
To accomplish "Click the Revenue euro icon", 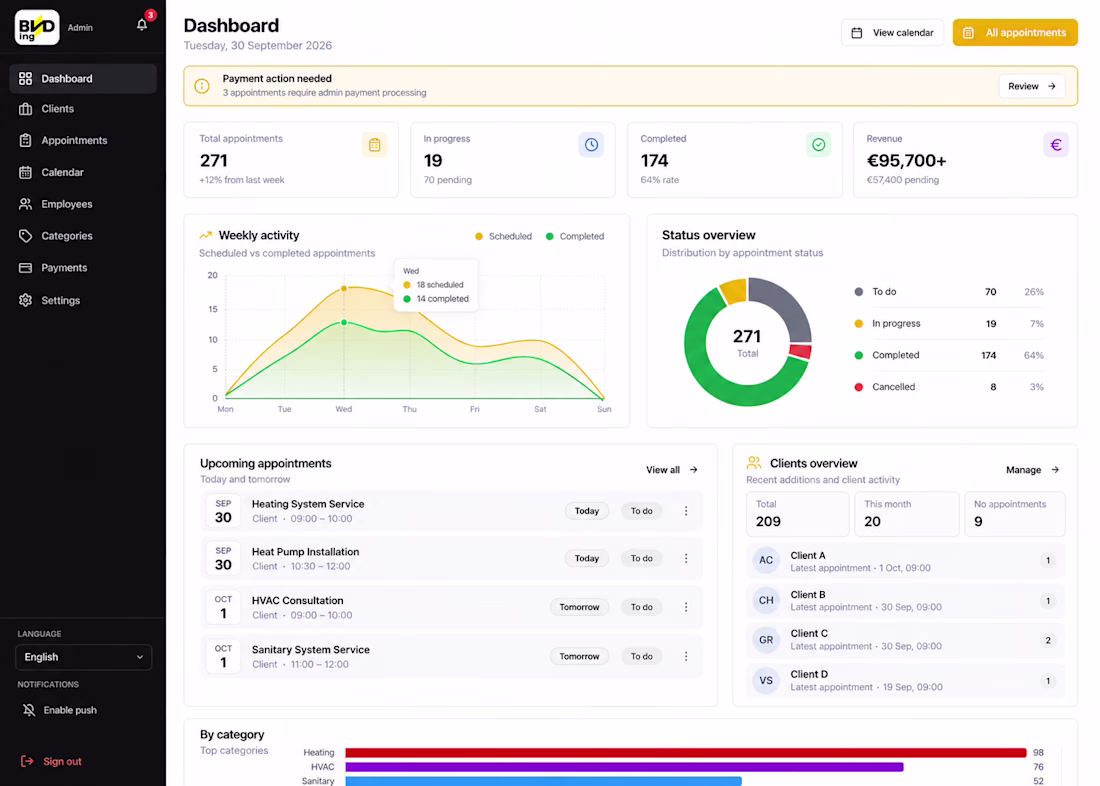I will click(1056, 145).
